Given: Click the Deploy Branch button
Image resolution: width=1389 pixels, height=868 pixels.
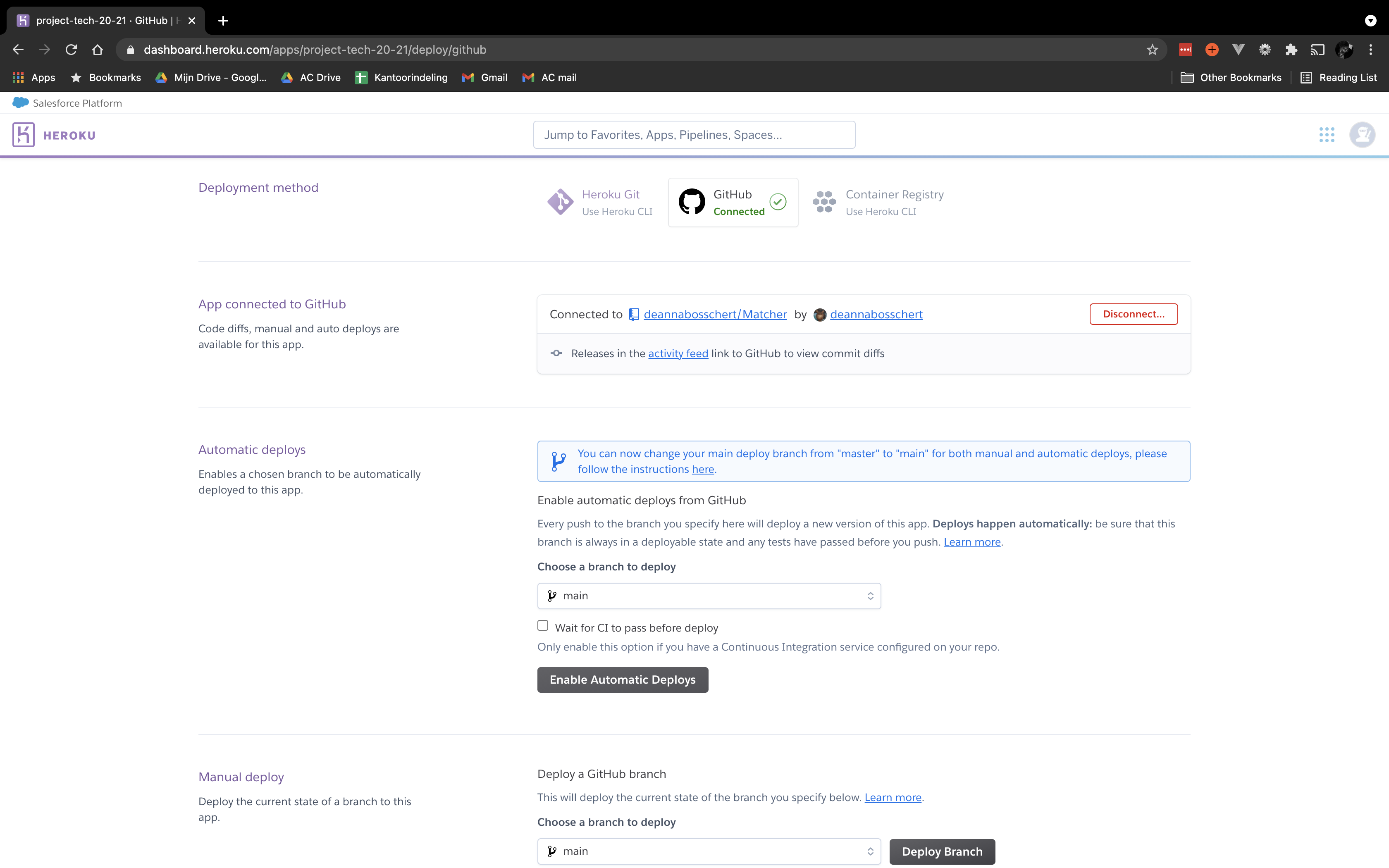Looking at the screenshot, I should click(941, 851).
